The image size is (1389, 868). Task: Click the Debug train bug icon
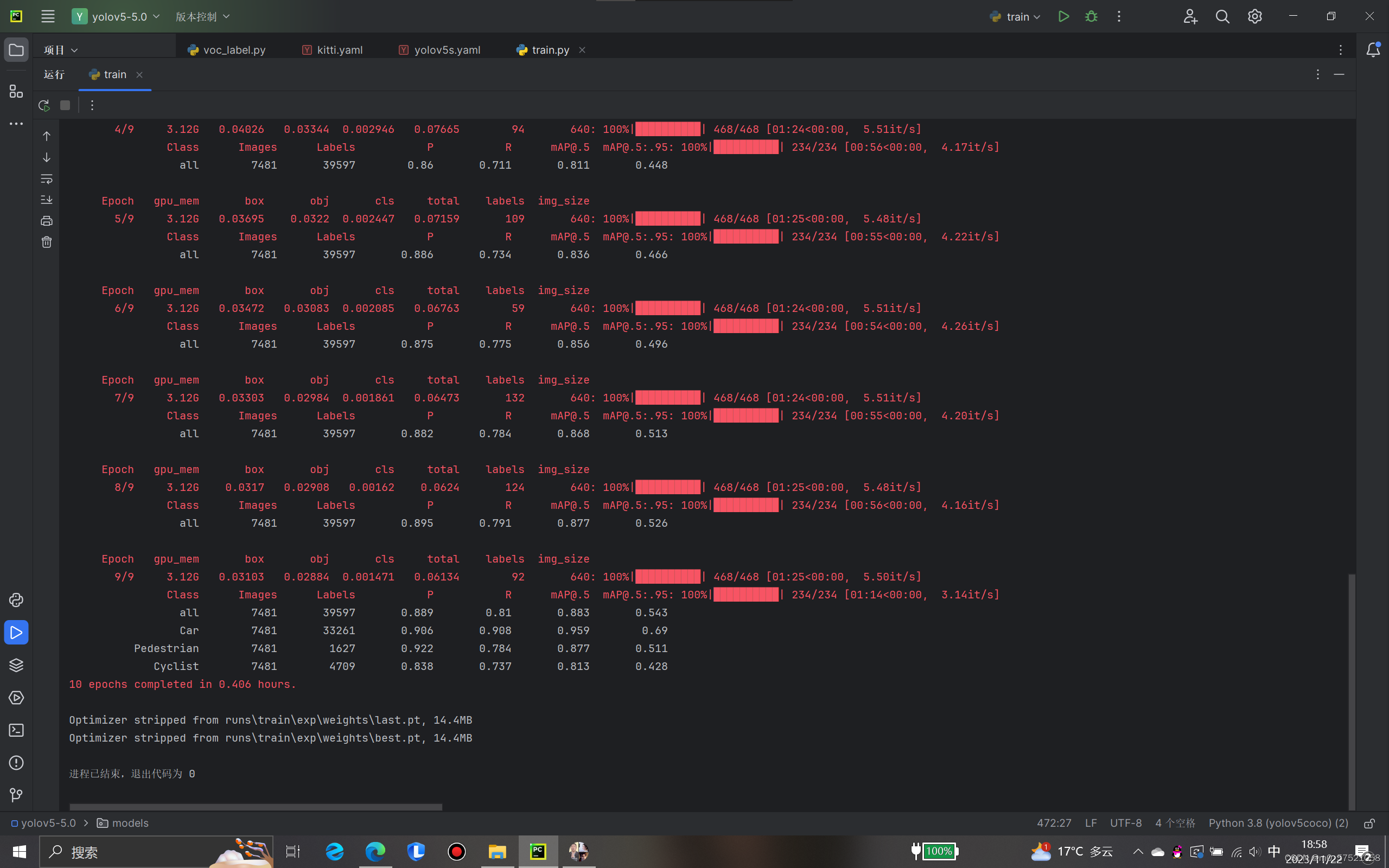pyautogui.click(x=1091, y=17)
